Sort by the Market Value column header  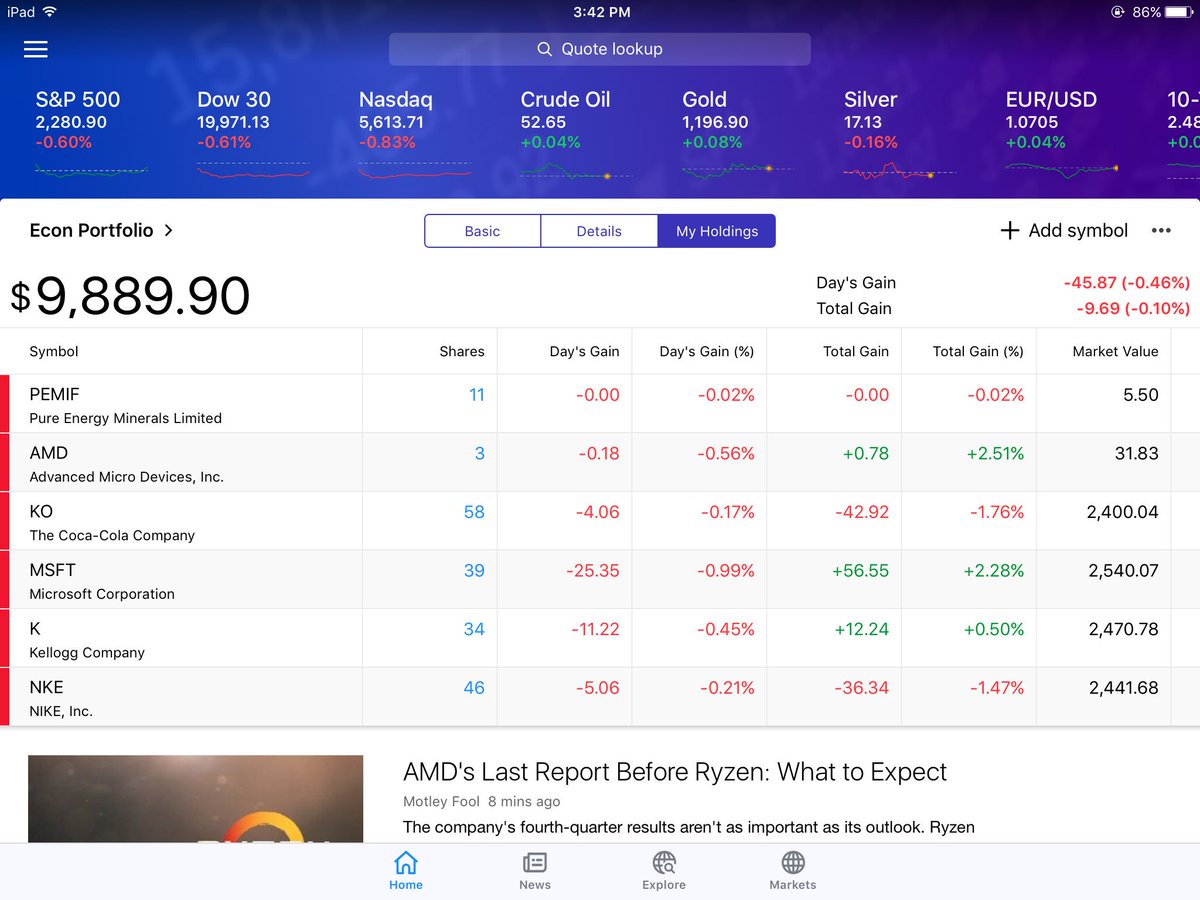1115,351
